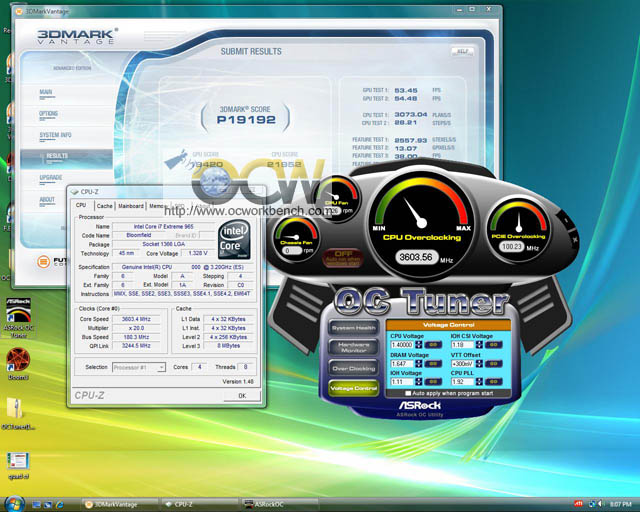Click OK in the CPU-Z window
The width and height of the screenshot is (640, 512).
(x=242, y=395)
